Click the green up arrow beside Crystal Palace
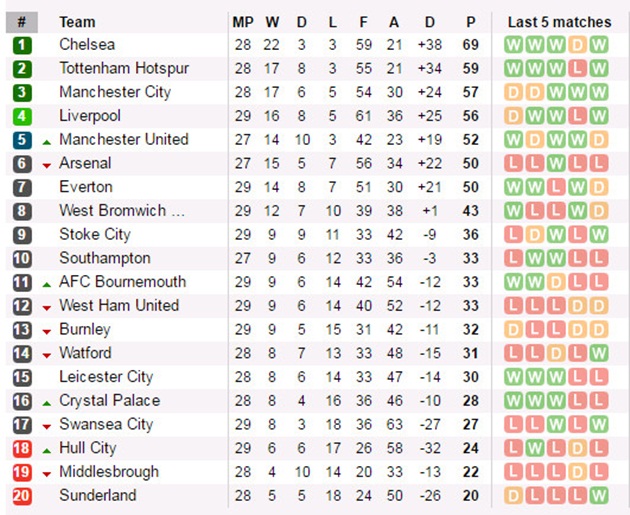The width and height of the screenshot is (630, 515). 45,402
